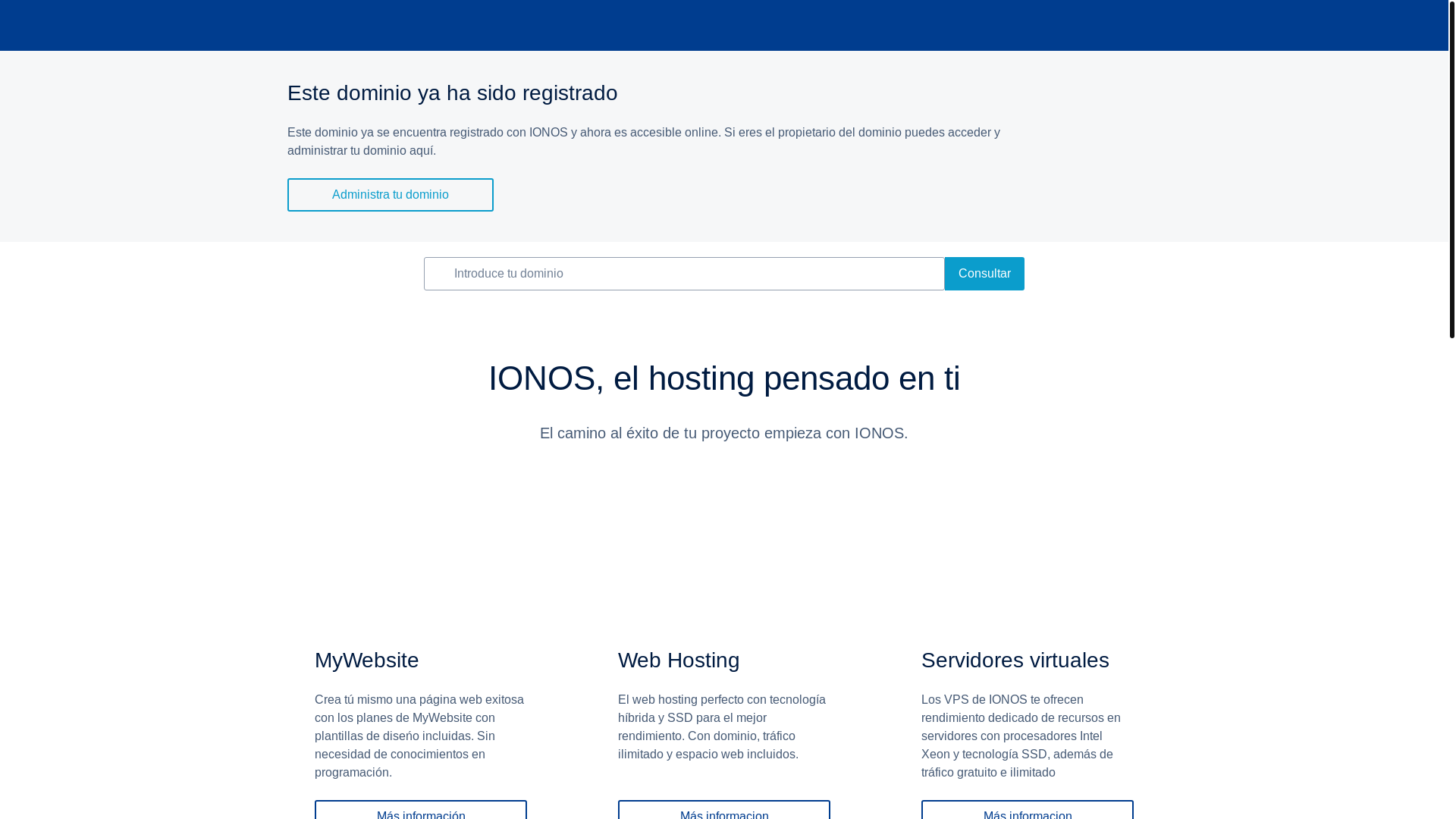Click the Consultar button

pos(984,274)
